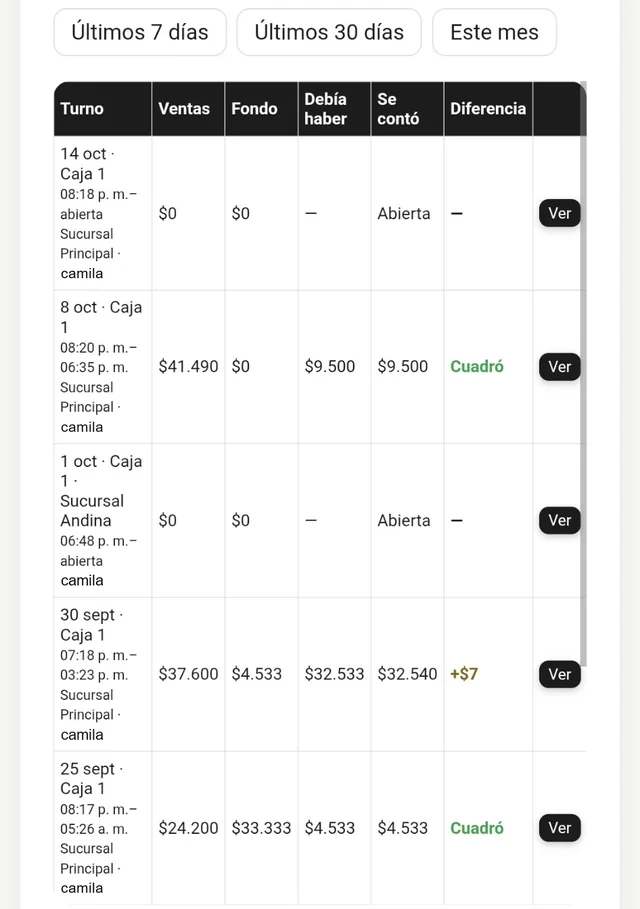
Task: Click the $41.490 sales amount
Action: point(188,366)
